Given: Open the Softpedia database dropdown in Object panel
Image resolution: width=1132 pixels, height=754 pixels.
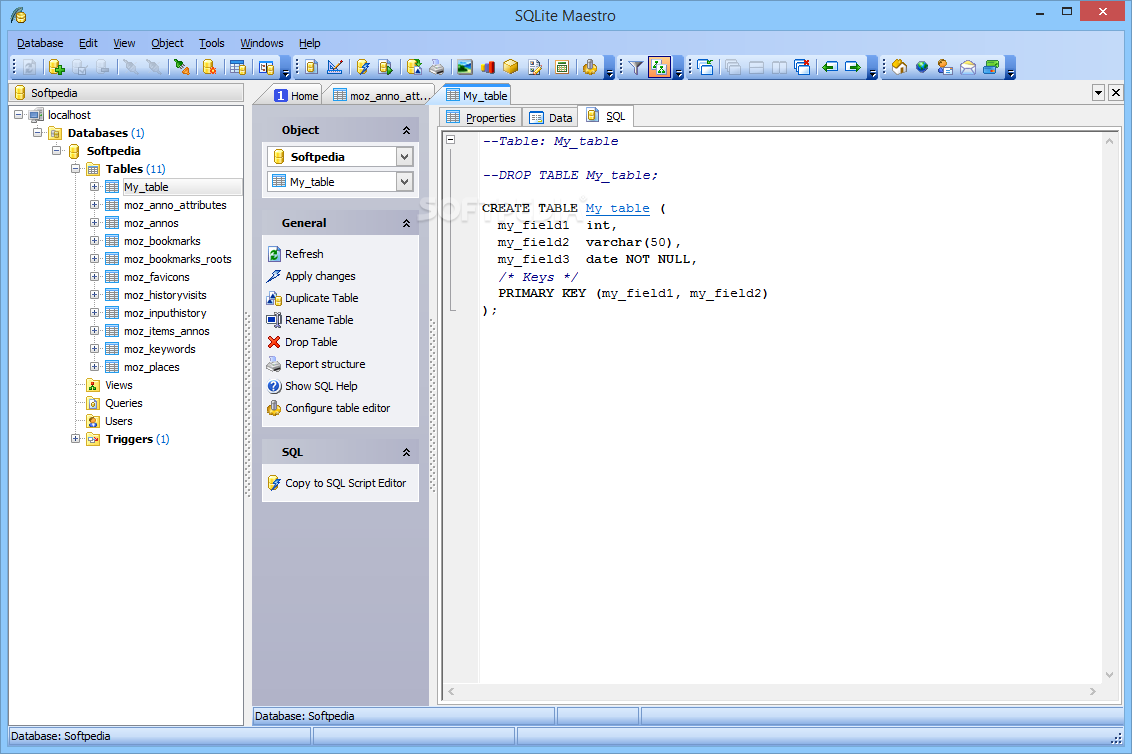Looking at the screenshot, I should click(x=404, y=157).
